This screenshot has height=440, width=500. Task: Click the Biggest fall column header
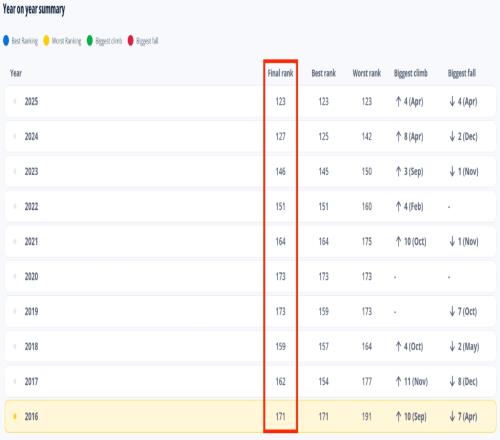pos(462,73)
